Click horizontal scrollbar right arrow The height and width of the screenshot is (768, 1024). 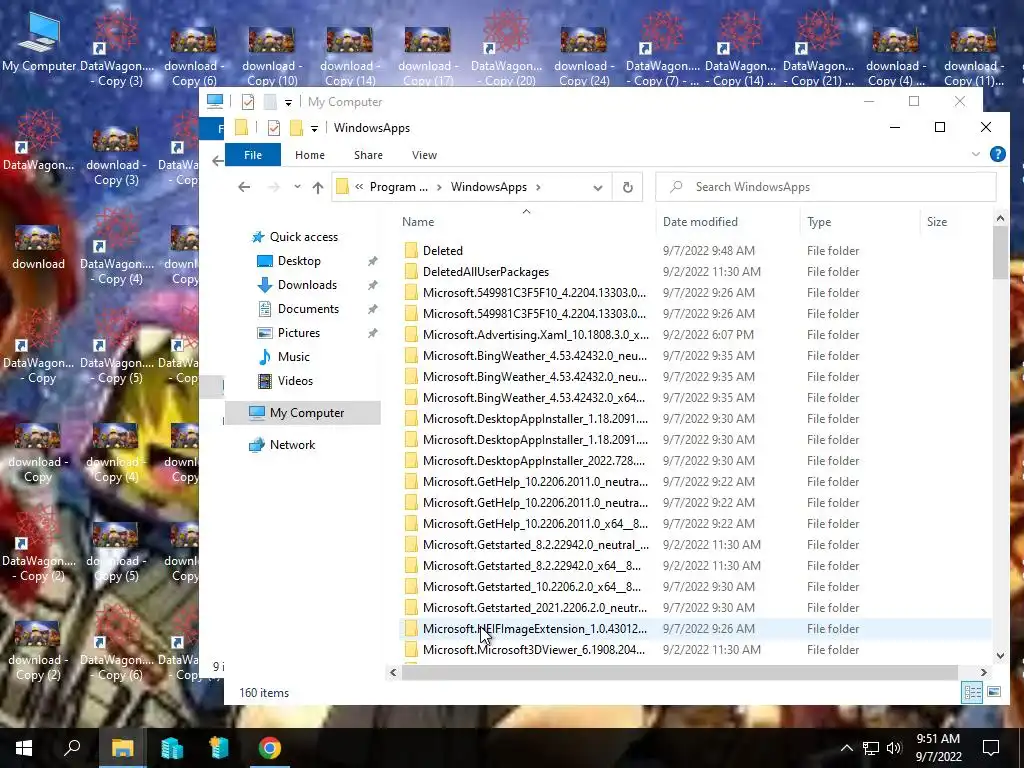(x=984, y=672)
